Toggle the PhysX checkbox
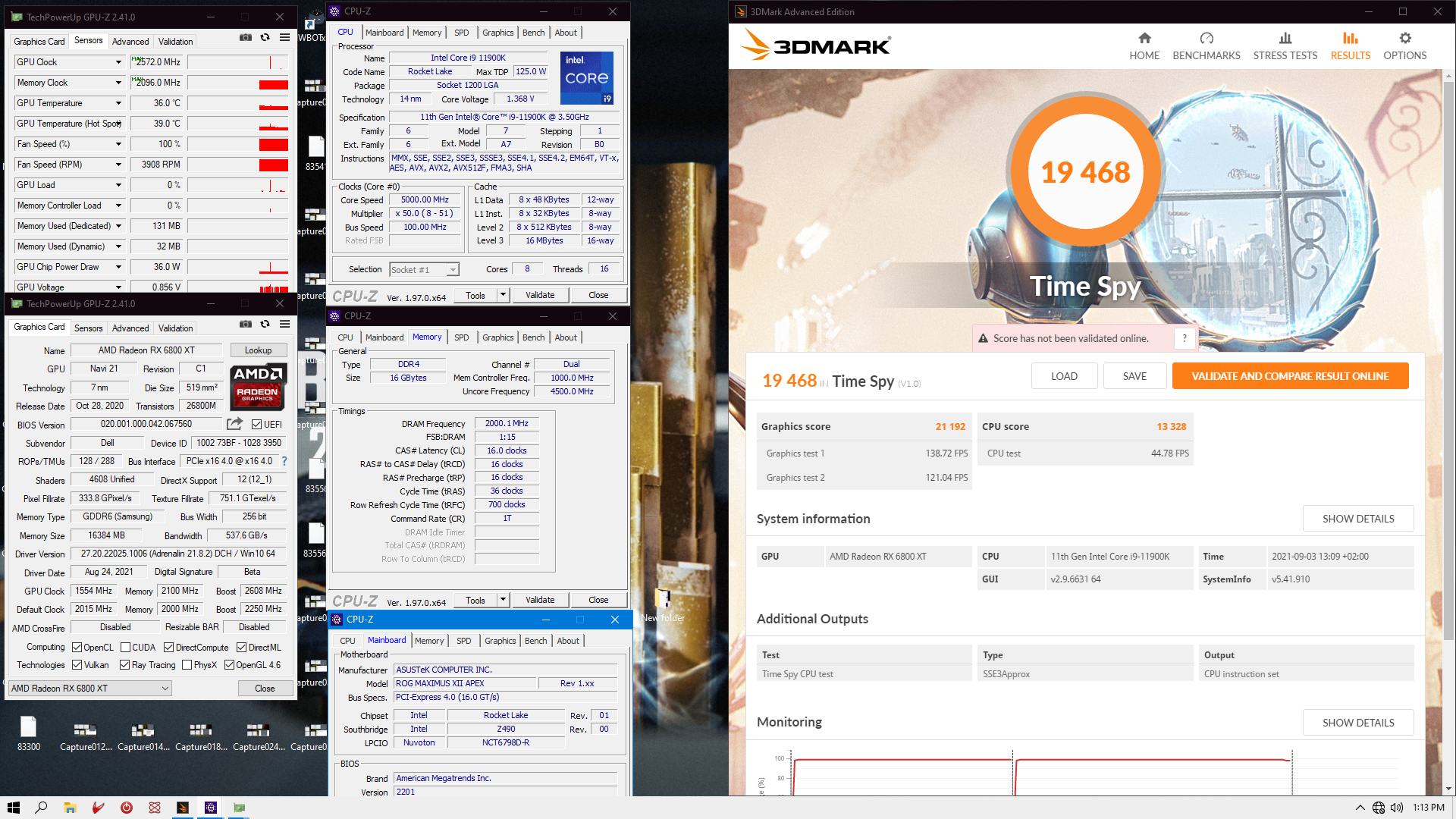The width and height of the screenshot is (1456, 819). [x=187, y=664]
